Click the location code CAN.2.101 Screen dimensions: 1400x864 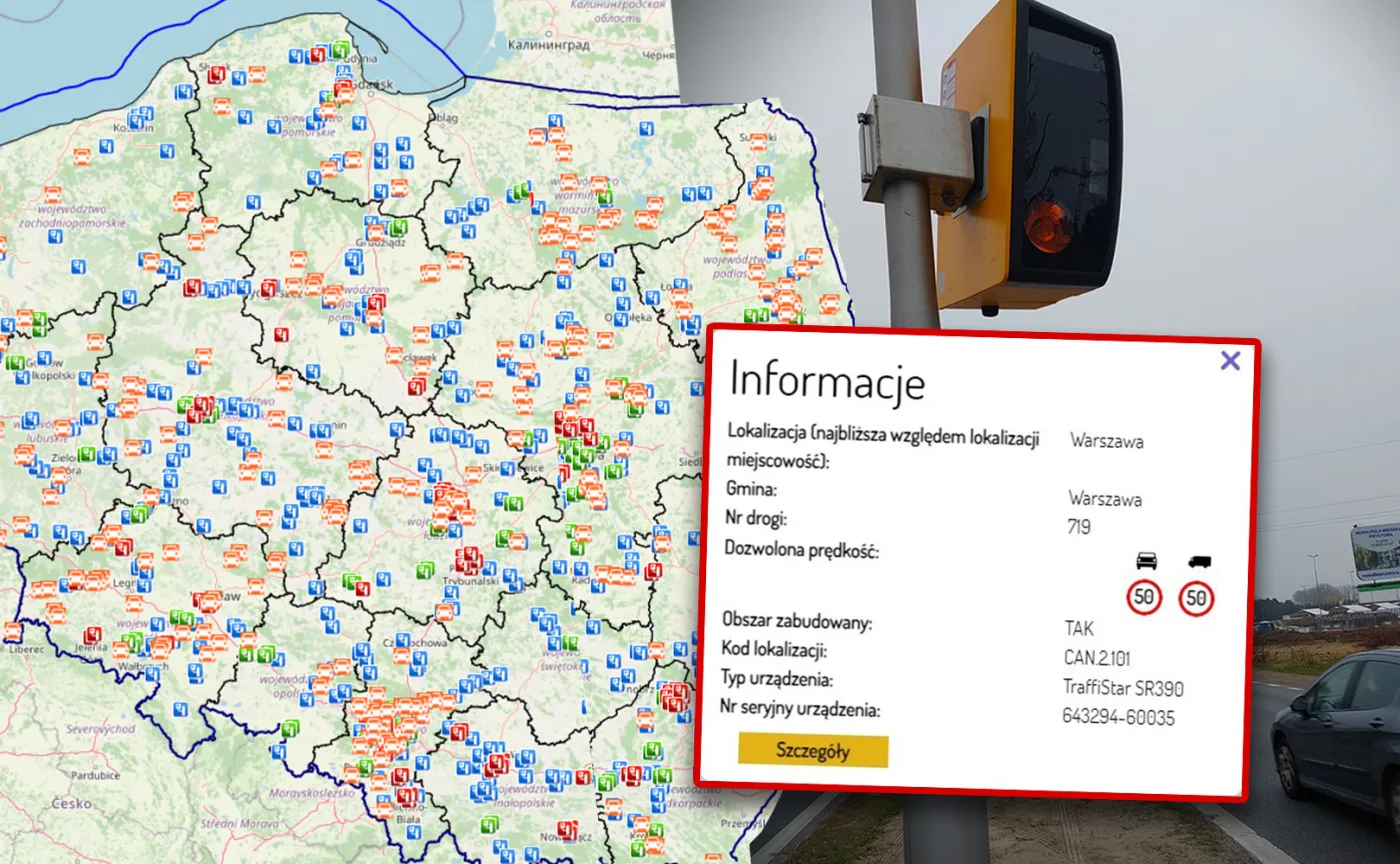click(1098, 658)
